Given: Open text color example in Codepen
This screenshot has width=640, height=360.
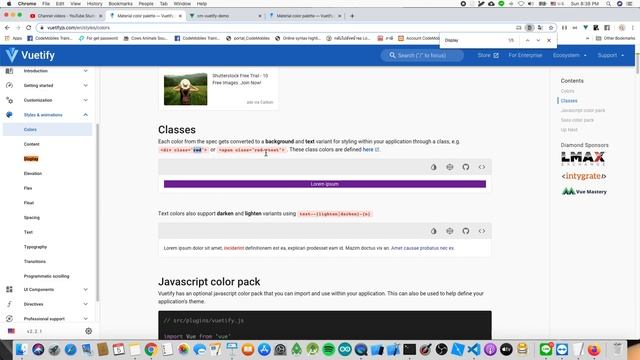Looking at the screenshot, I should (449, 231).
